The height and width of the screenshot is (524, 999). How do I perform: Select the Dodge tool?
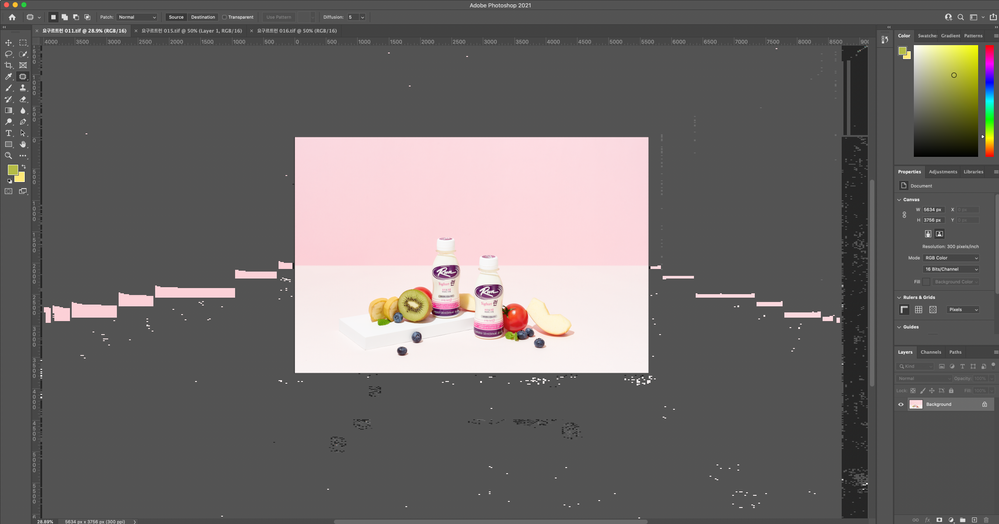pos(8,122)
